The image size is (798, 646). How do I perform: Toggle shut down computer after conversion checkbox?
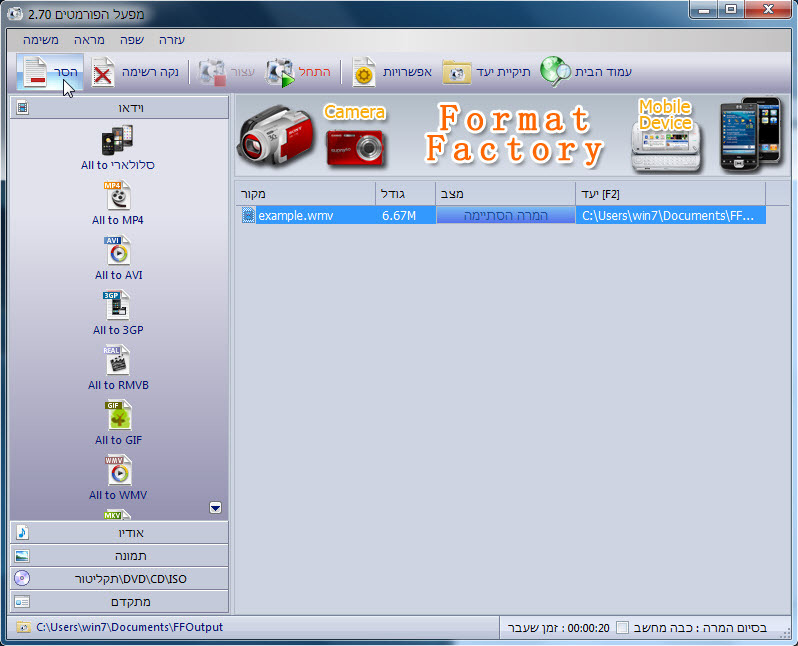click(622, 627)
